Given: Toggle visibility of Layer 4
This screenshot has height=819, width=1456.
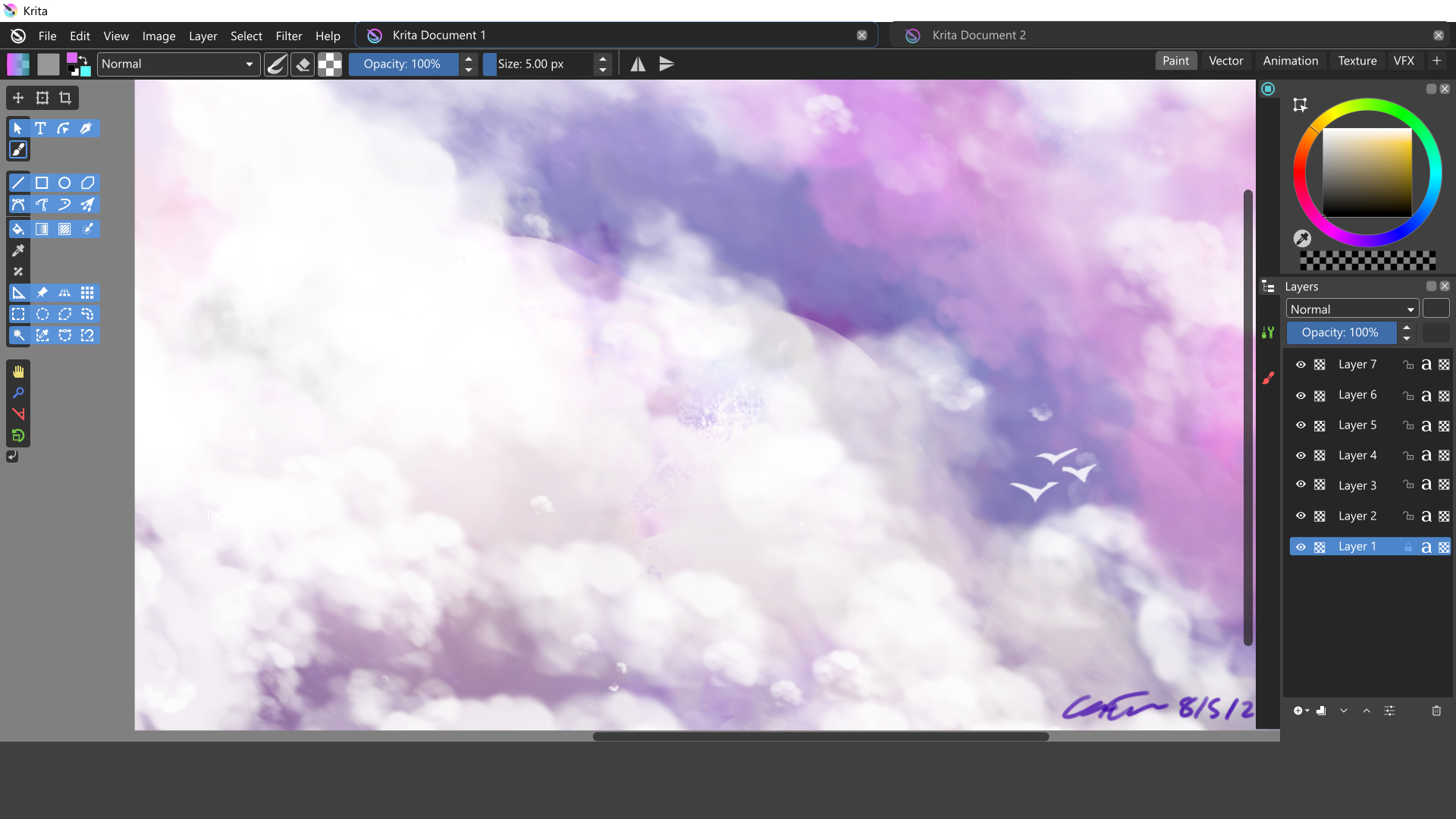Looking at the screenshot, I should click(x=1301, y=456).
